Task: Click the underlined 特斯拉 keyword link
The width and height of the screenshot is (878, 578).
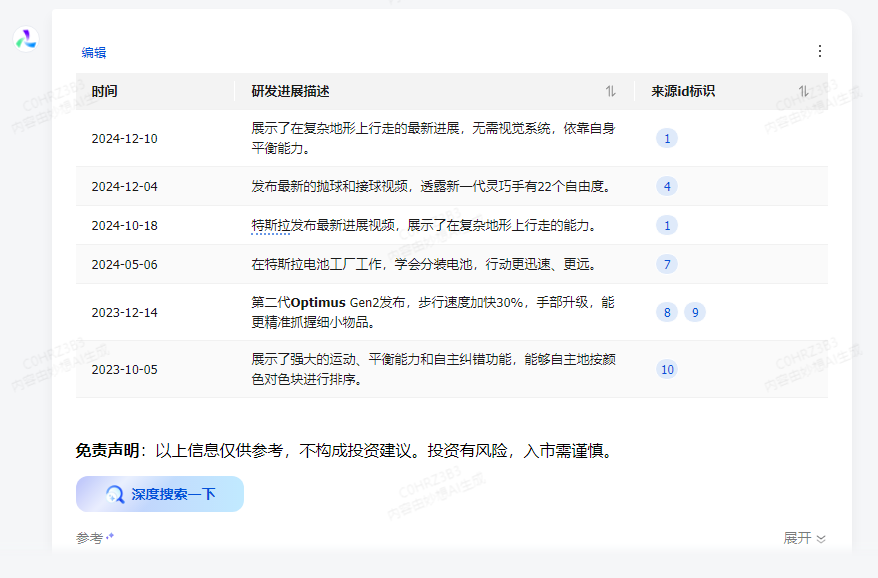Action: 270,225
